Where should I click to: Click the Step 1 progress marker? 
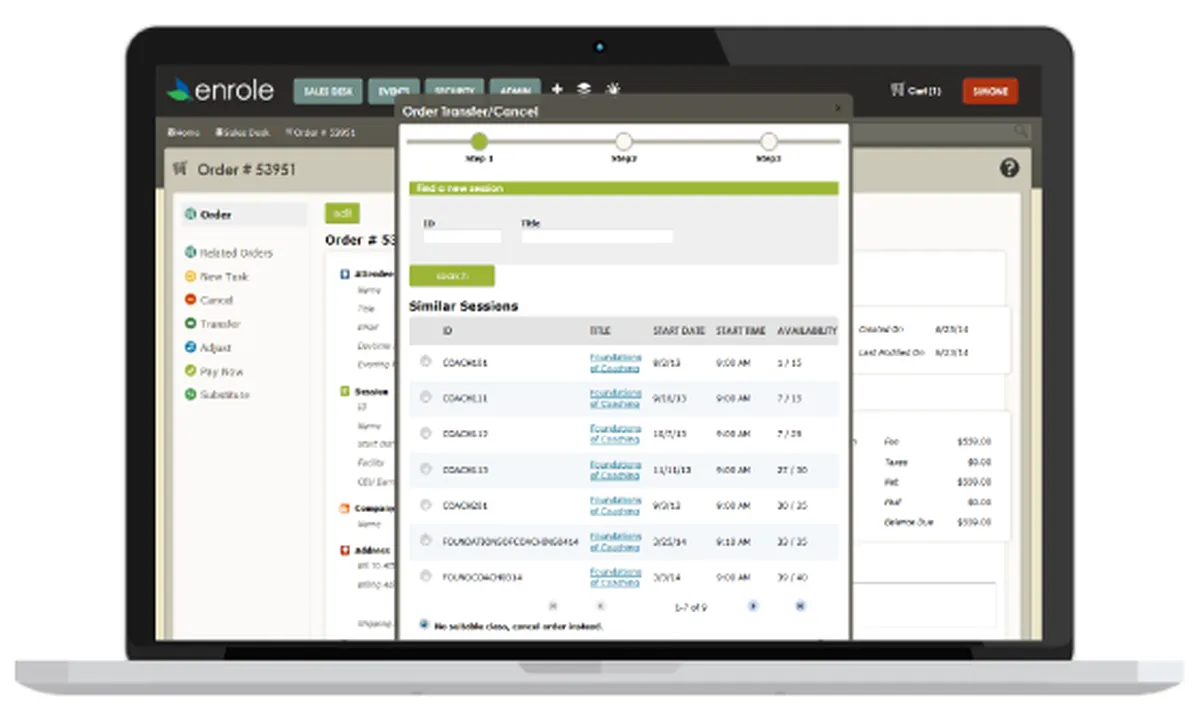pos(479,141)
